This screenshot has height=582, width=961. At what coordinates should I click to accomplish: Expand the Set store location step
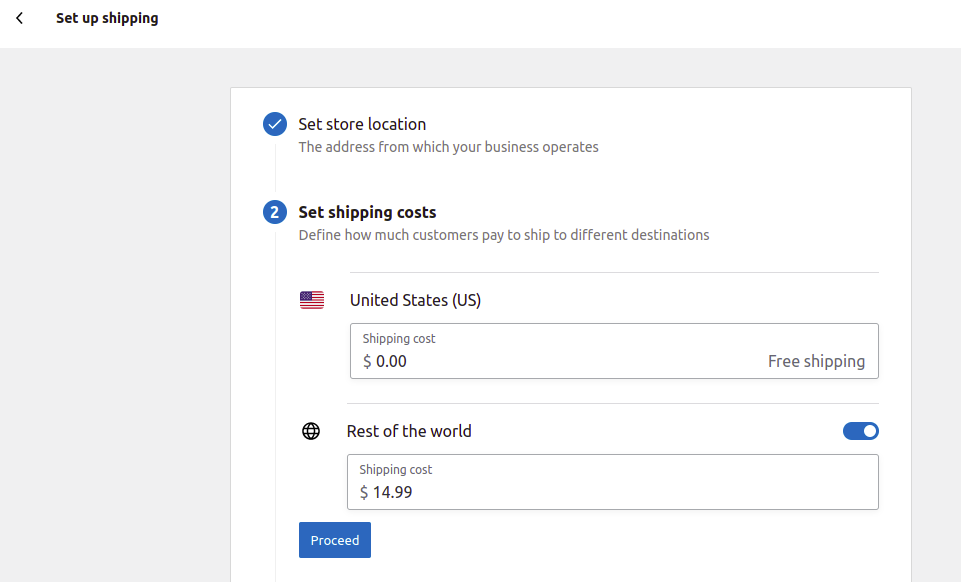point(362,124)
